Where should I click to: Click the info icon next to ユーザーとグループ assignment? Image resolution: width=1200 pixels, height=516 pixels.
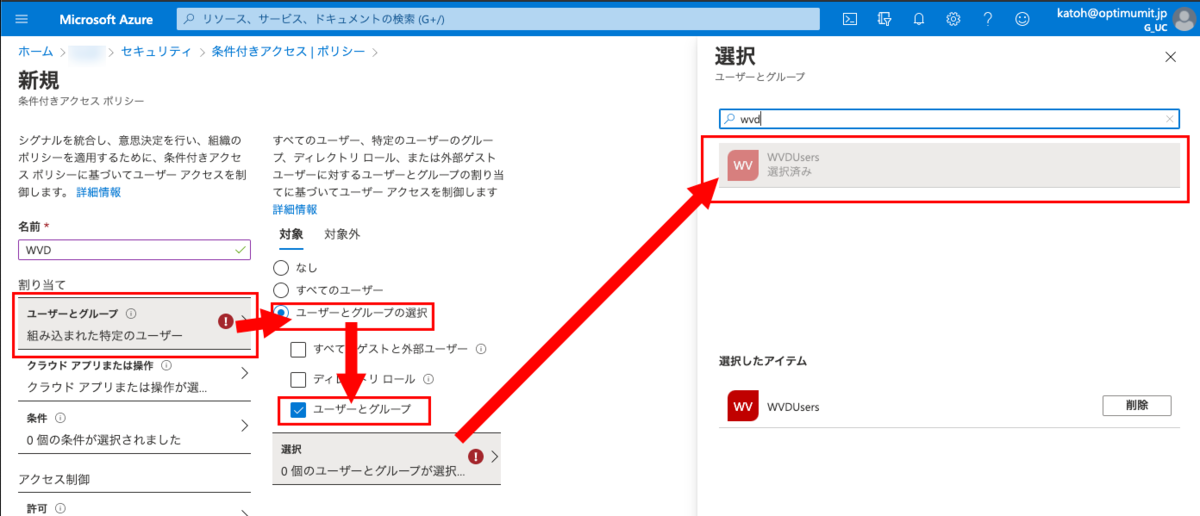pyautogui.click(x=132, y=314)
